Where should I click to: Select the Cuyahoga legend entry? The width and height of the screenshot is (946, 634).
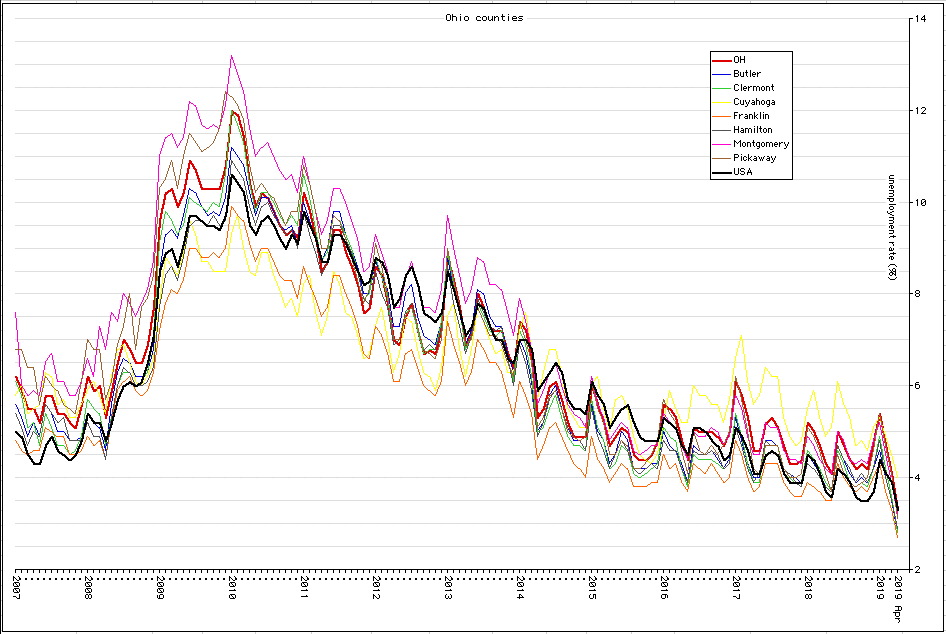pos(744,102)
